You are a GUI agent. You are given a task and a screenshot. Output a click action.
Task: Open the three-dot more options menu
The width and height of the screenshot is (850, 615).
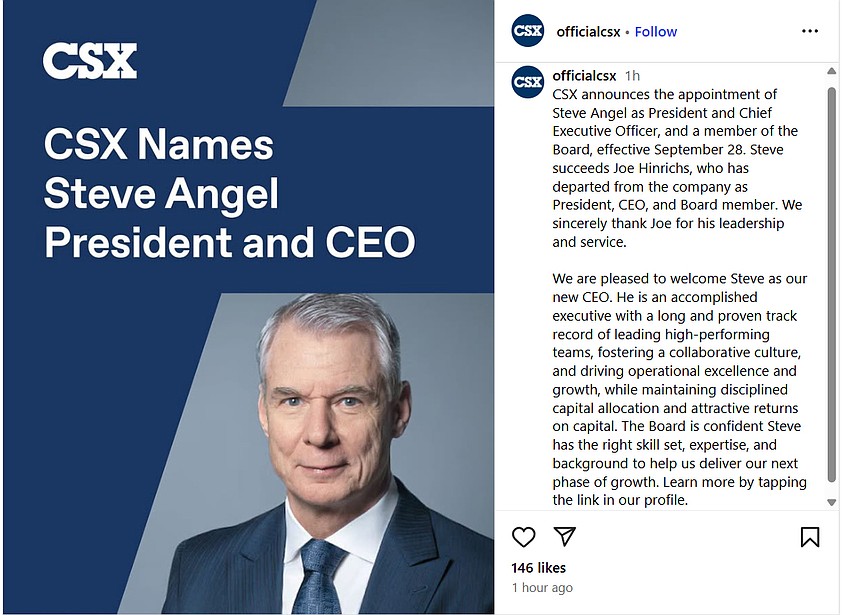click(x=810, y=31)
